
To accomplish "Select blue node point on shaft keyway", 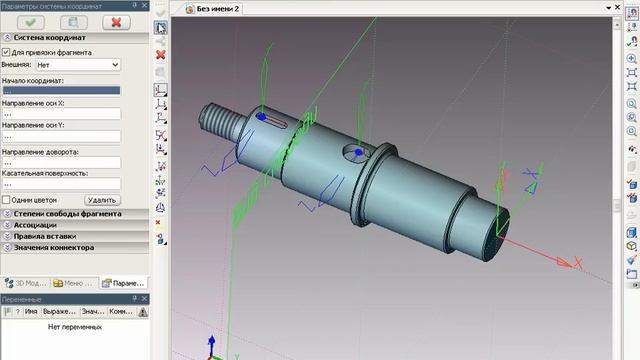I will [261, 117].
